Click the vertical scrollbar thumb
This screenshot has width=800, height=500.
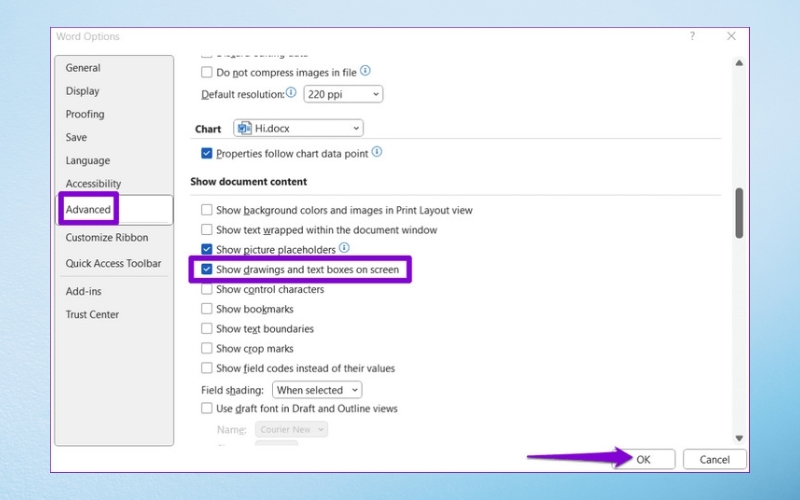coord(739,213)
